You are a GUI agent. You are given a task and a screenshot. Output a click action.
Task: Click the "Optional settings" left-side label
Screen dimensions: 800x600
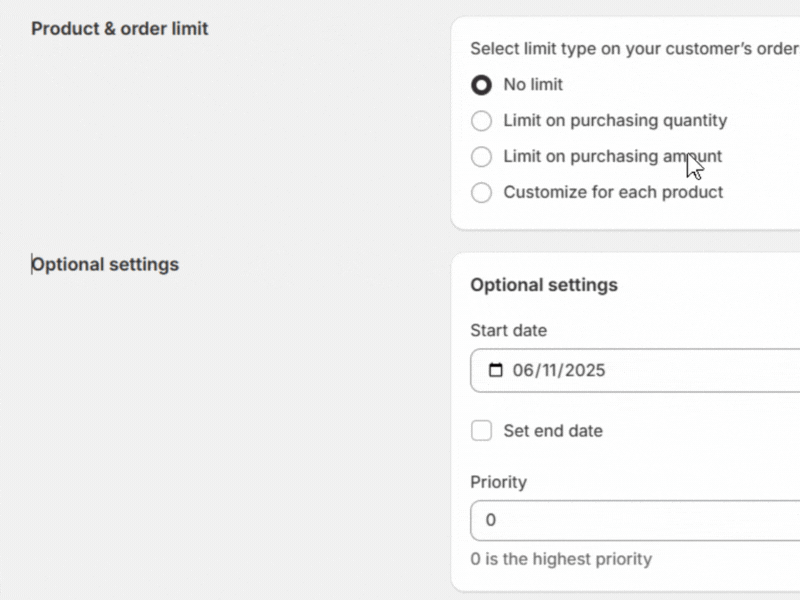tap(104, 264)
